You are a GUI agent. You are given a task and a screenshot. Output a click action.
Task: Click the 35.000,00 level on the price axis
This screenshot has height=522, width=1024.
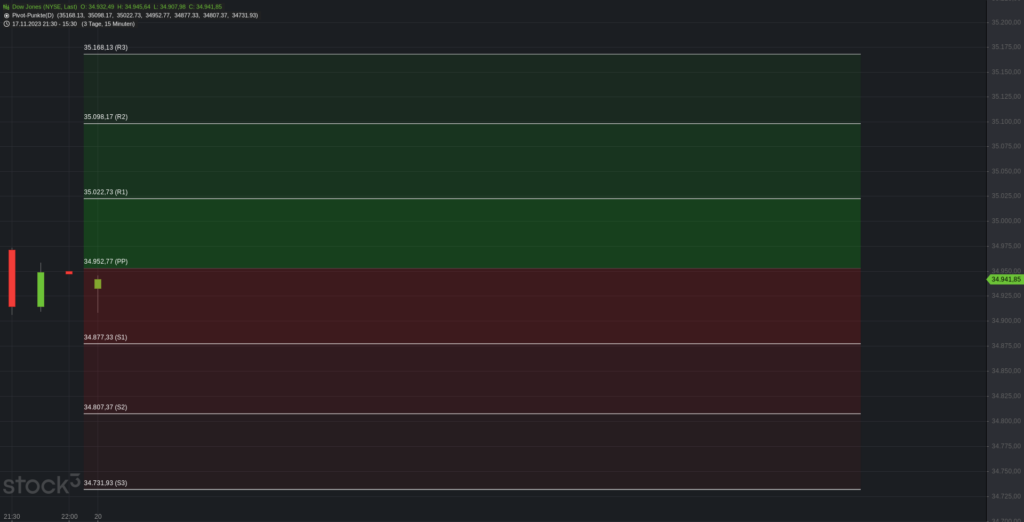pos(1006,221)
